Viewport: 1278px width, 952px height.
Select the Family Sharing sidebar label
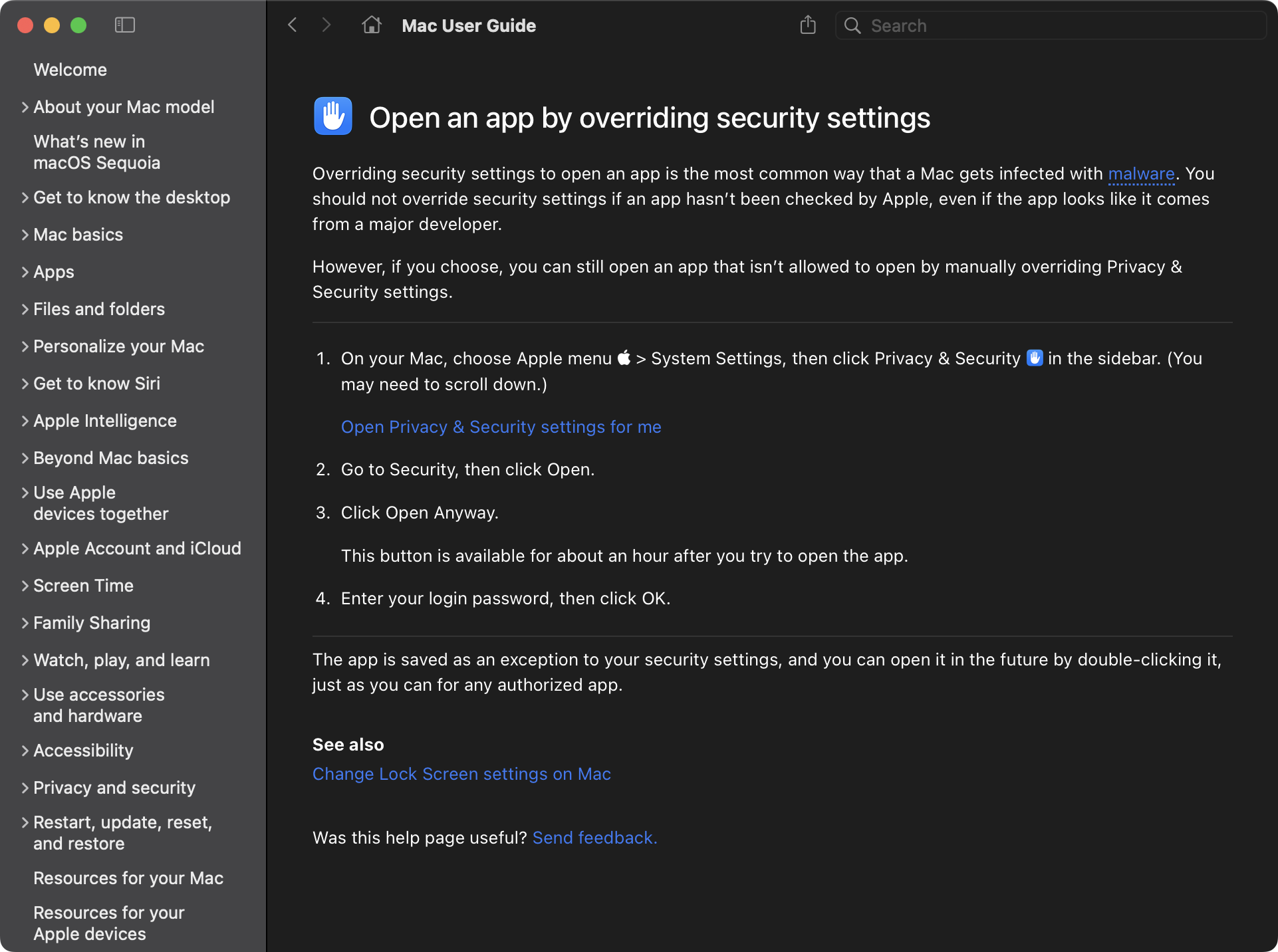point(92,623)
